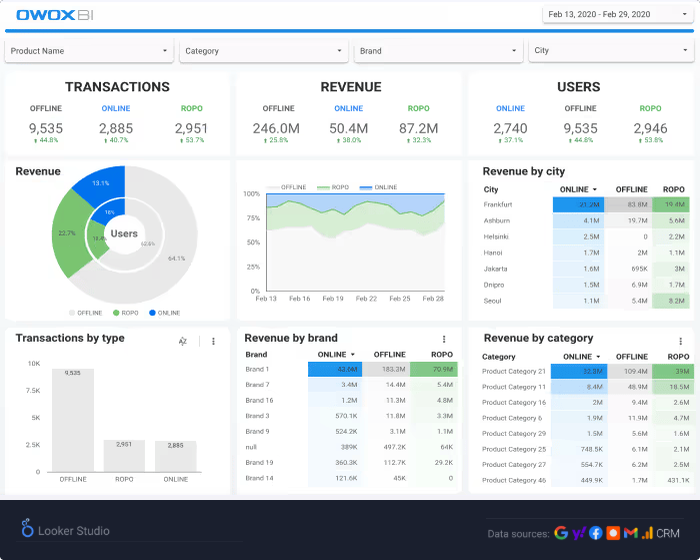The width and height of the screenshot is (700, 560).
Task: Click the Product Category 25 row
Action: (x=587, y=449)
